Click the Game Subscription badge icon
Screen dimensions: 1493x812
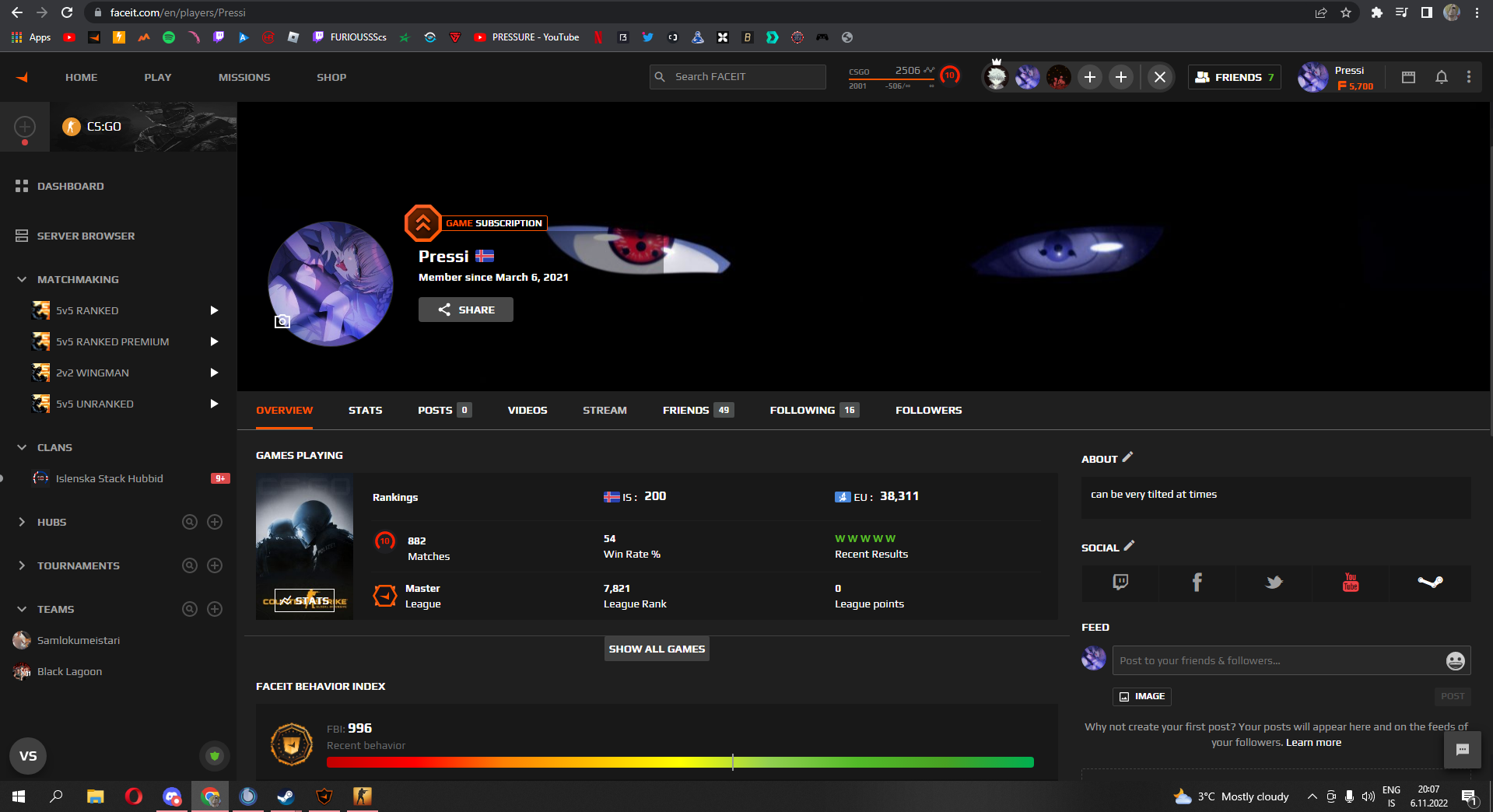pyautogui.click(x=423, y=223)
